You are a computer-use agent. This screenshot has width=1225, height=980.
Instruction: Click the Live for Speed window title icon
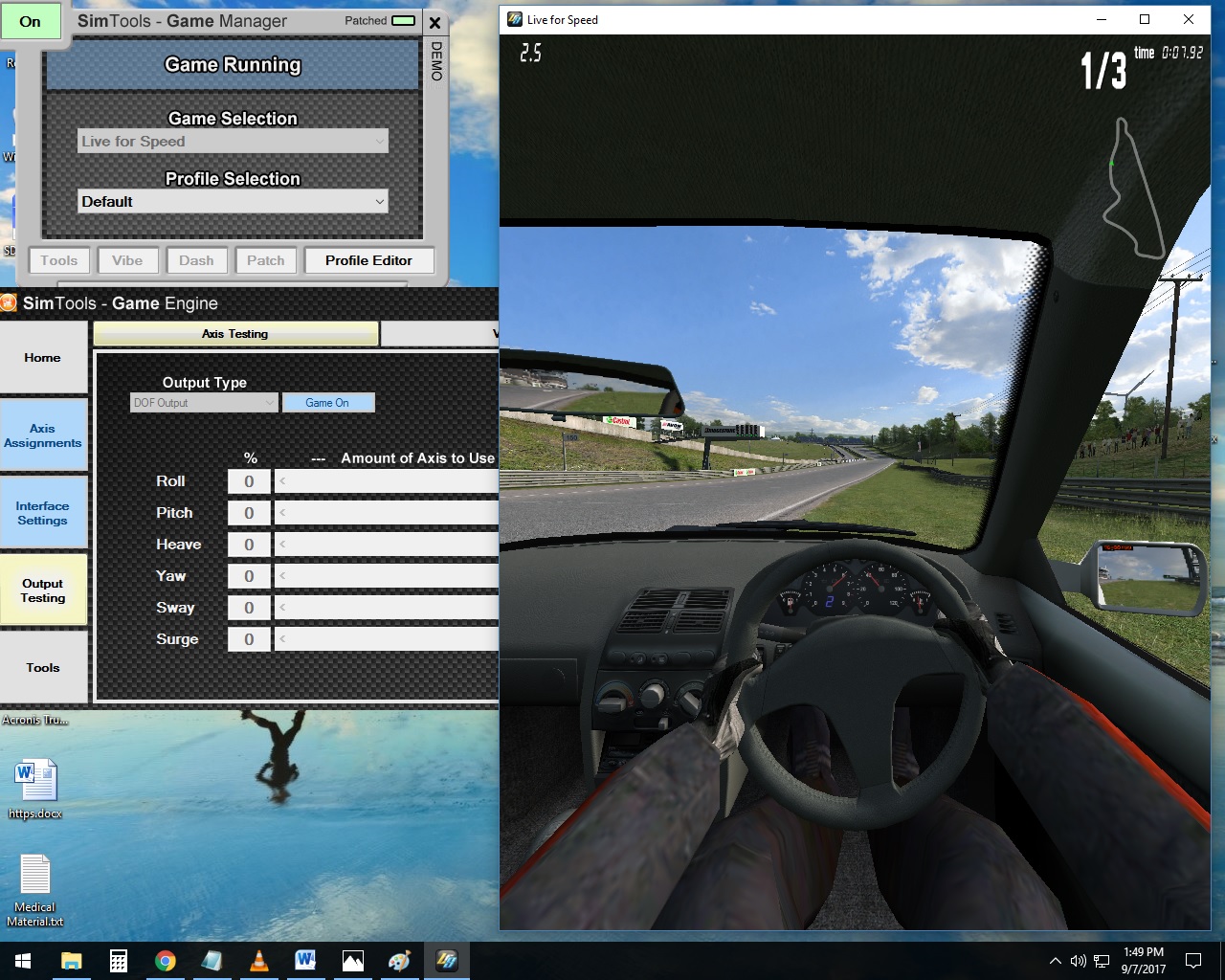point(515,19)
